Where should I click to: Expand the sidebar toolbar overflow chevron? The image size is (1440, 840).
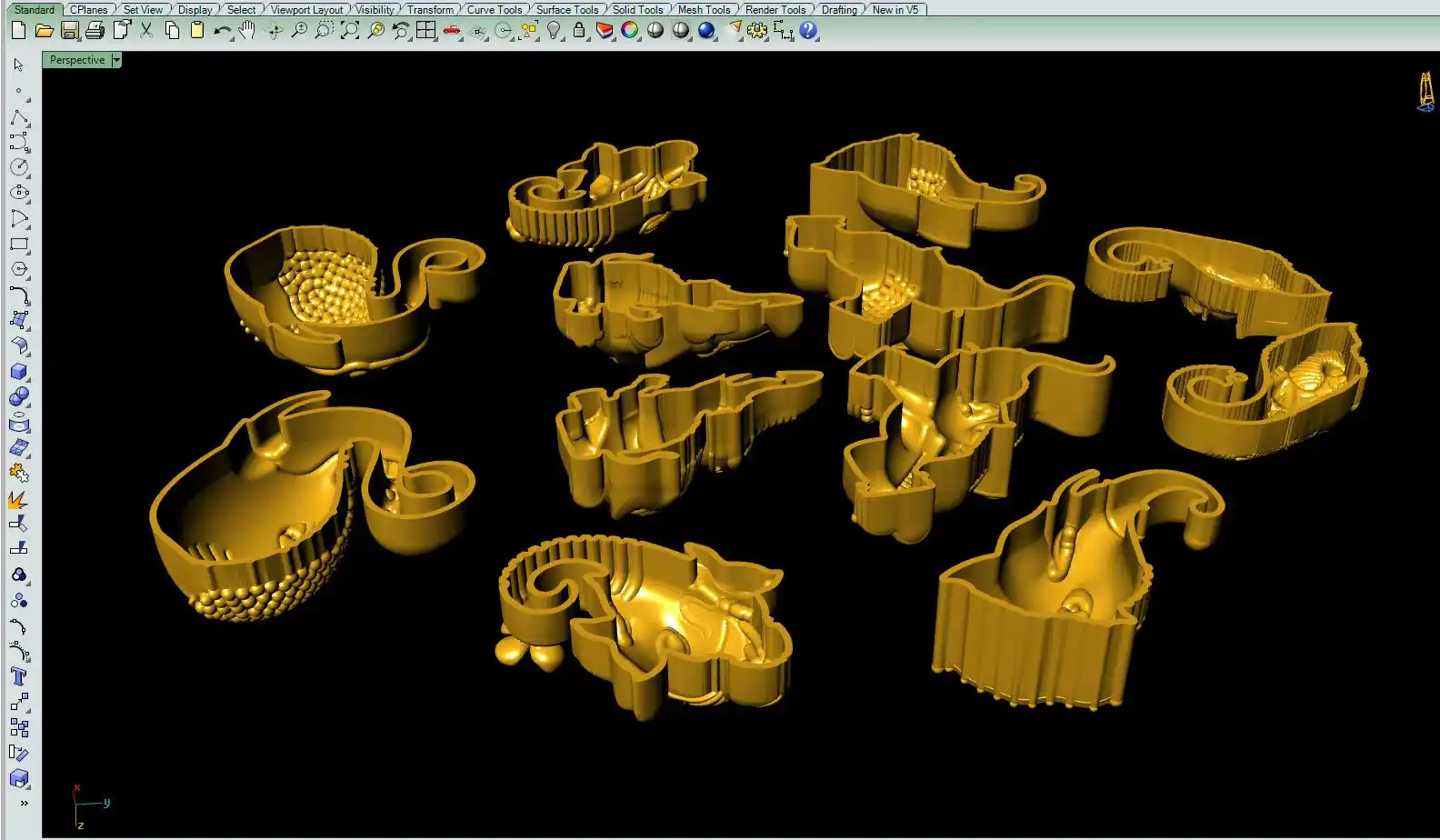click(x=24, y=803)
